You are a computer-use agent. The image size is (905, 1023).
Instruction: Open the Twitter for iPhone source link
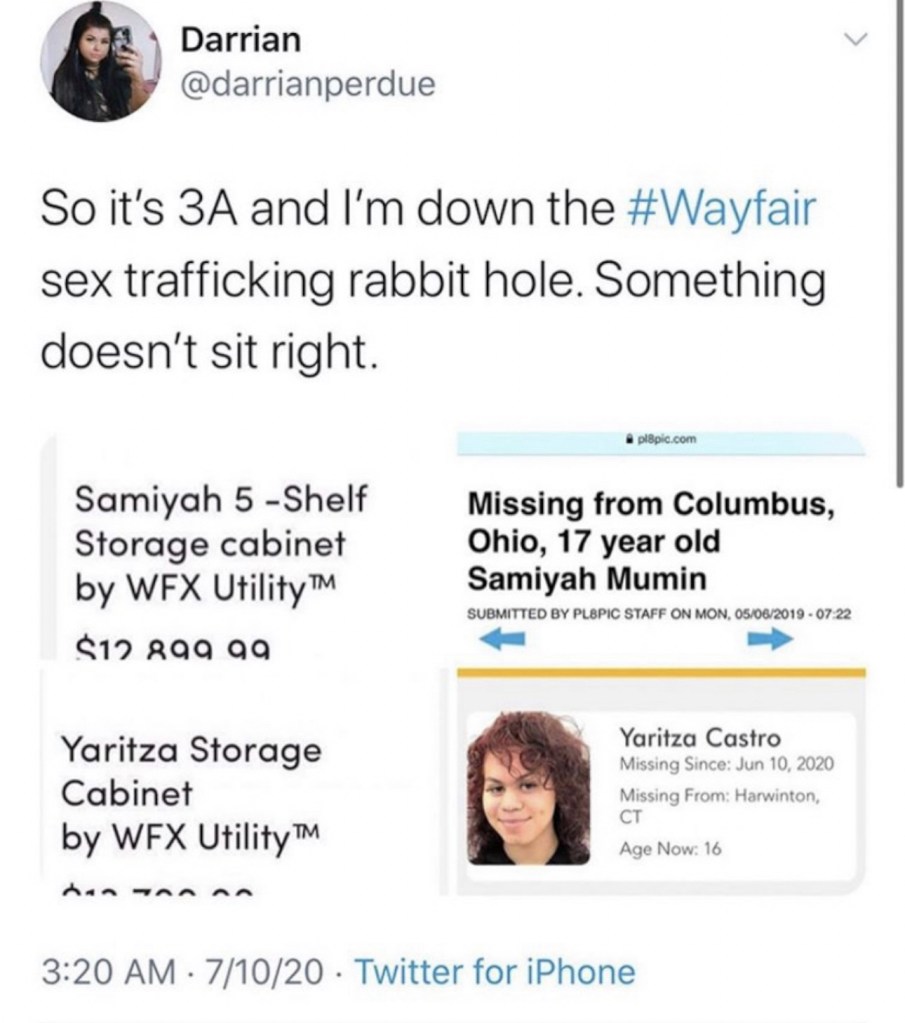pos(495,971)
